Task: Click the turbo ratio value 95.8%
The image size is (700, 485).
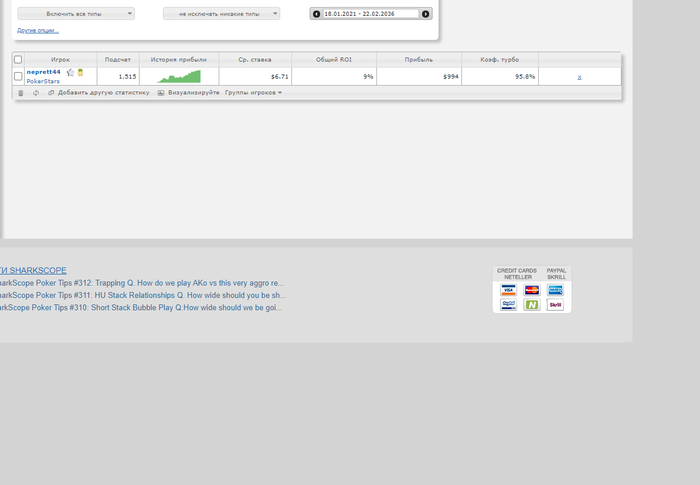Action: 525,77
